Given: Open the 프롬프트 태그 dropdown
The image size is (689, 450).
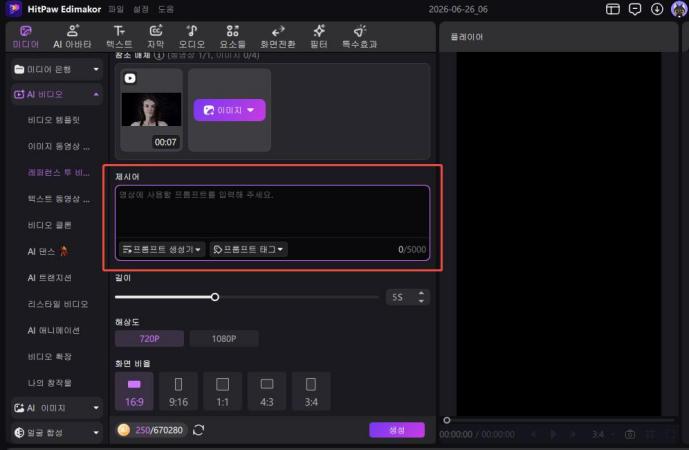Looking at the screenshot, I should pyautogui.click(x=248, y=249).
